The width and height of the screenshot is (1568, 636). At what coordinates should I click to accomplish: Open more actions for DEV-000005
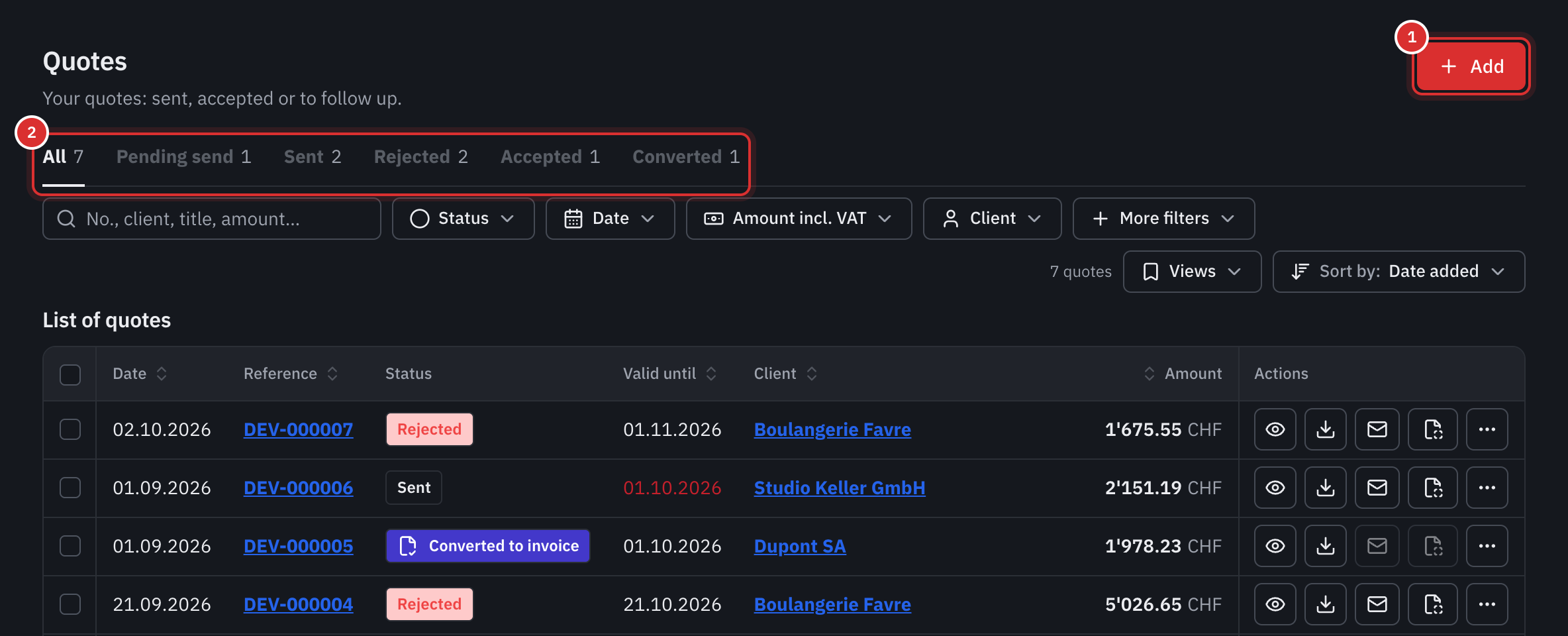(x=1487, y=546)
